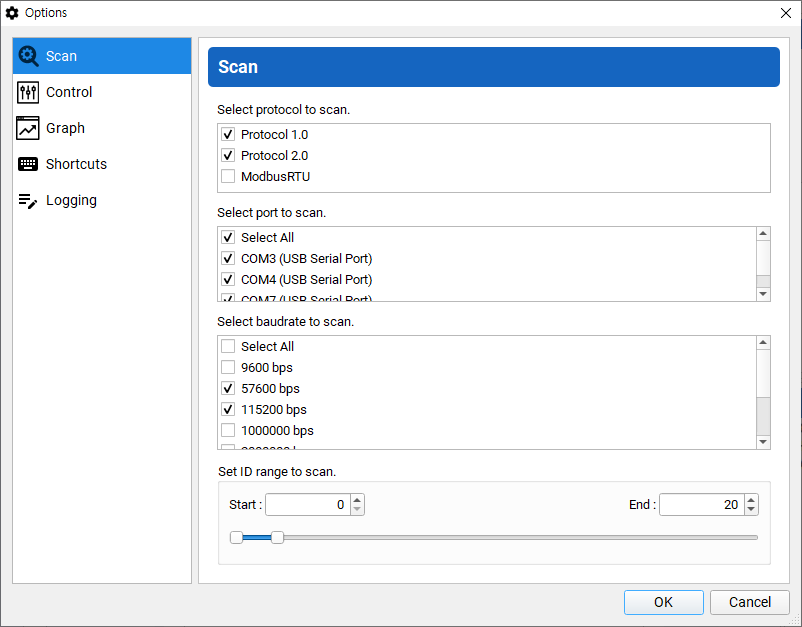Click the ID range start slider handle

[x=236, y=538]
